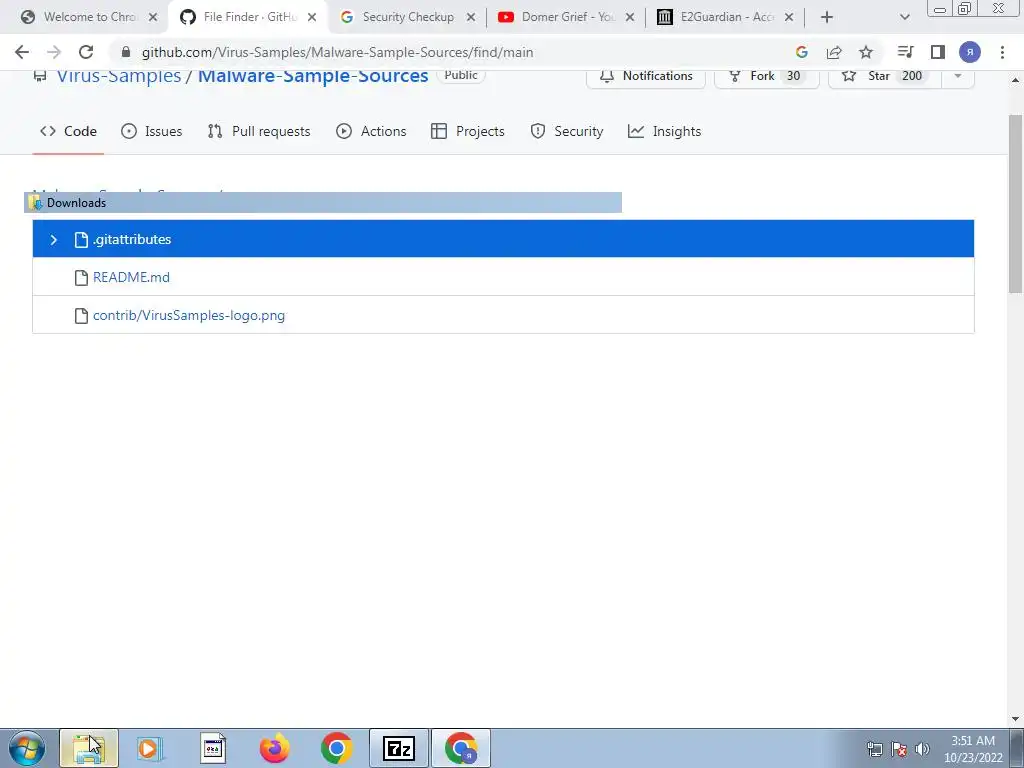Click the Notifications button
The width and height of the screenshot is (1024, 768).
[646, 76]
